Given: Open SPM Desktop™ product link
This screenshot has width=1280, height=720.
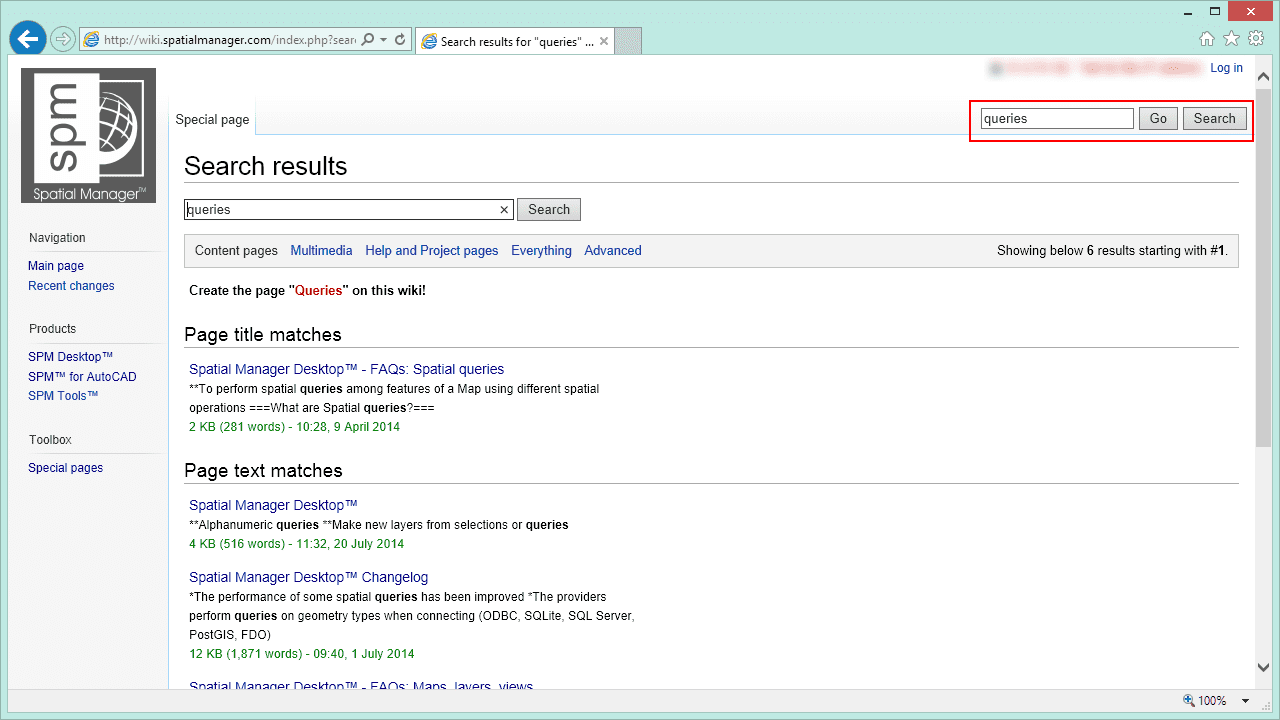Looking at the screenshot, I should [x=70, y=357].
